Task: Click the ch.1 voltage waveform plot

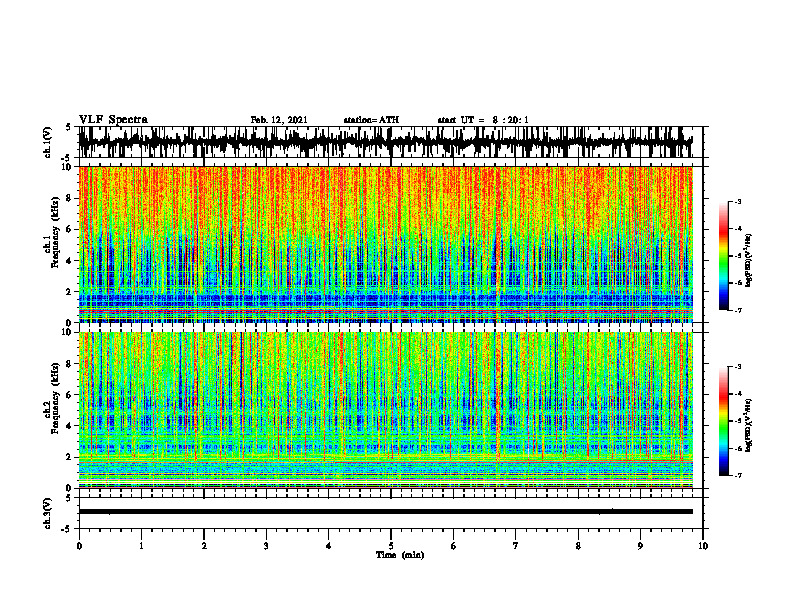Action: click(x=385, y=142)
